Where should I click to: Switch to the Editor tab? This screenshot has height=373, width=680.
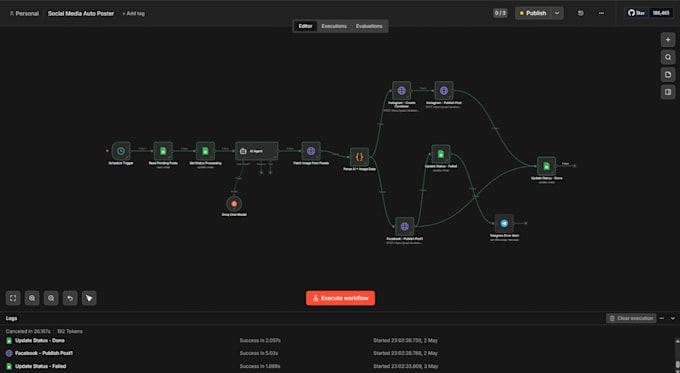305,26
